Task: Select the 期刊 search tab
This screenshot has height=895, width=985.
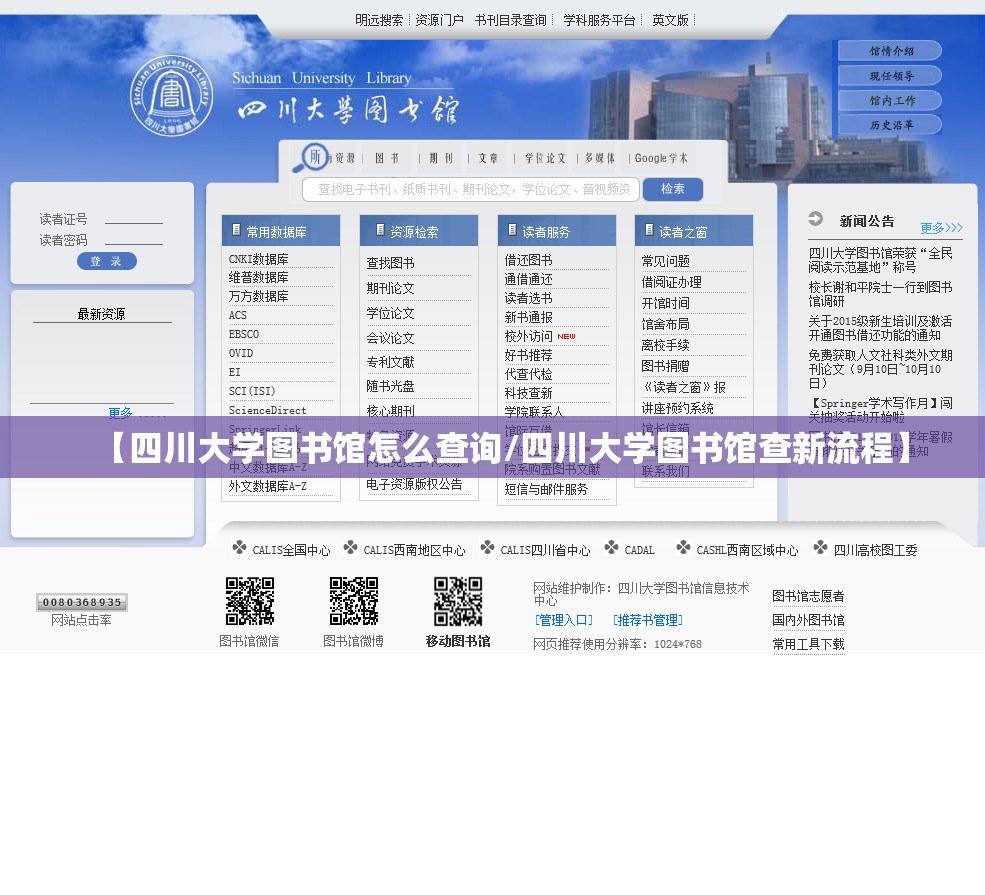Action: (x=441, y=158)
